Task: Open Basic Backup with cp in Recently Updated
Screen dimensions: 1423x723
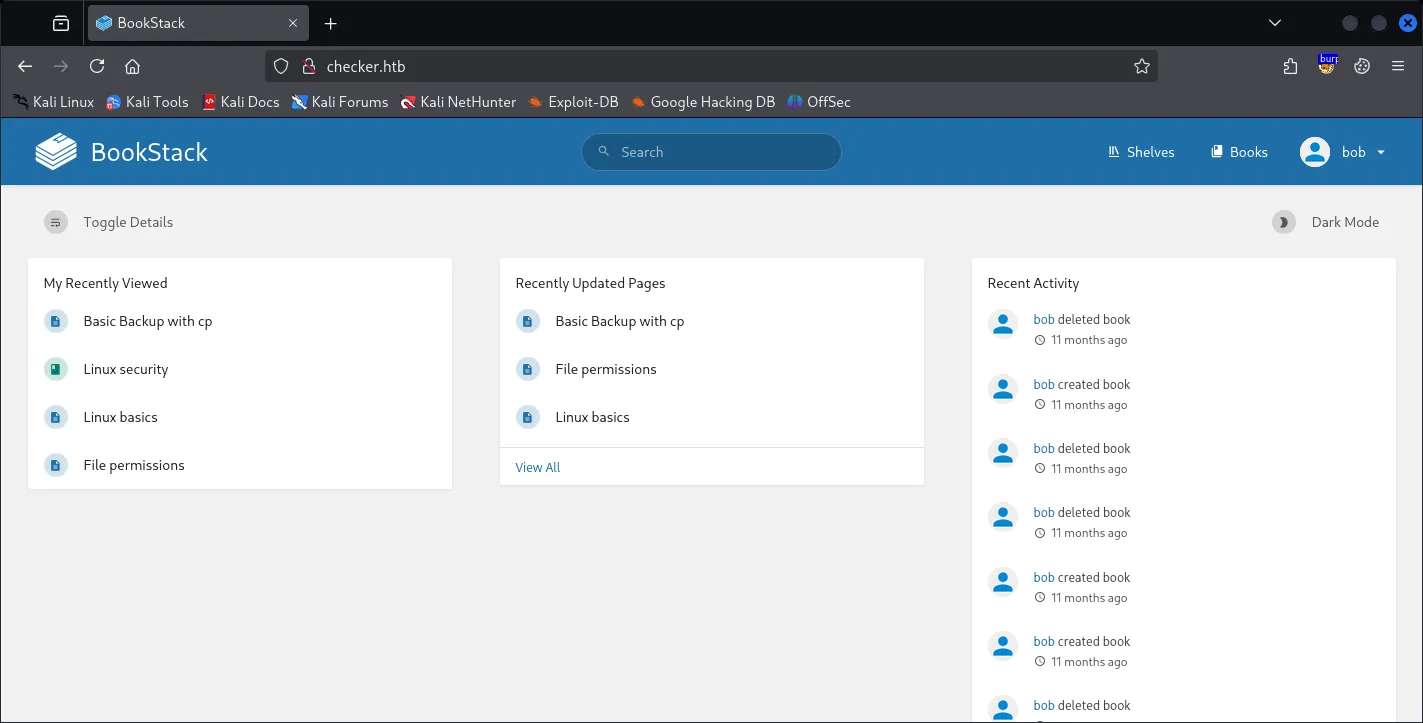Action: coord(620,321)
